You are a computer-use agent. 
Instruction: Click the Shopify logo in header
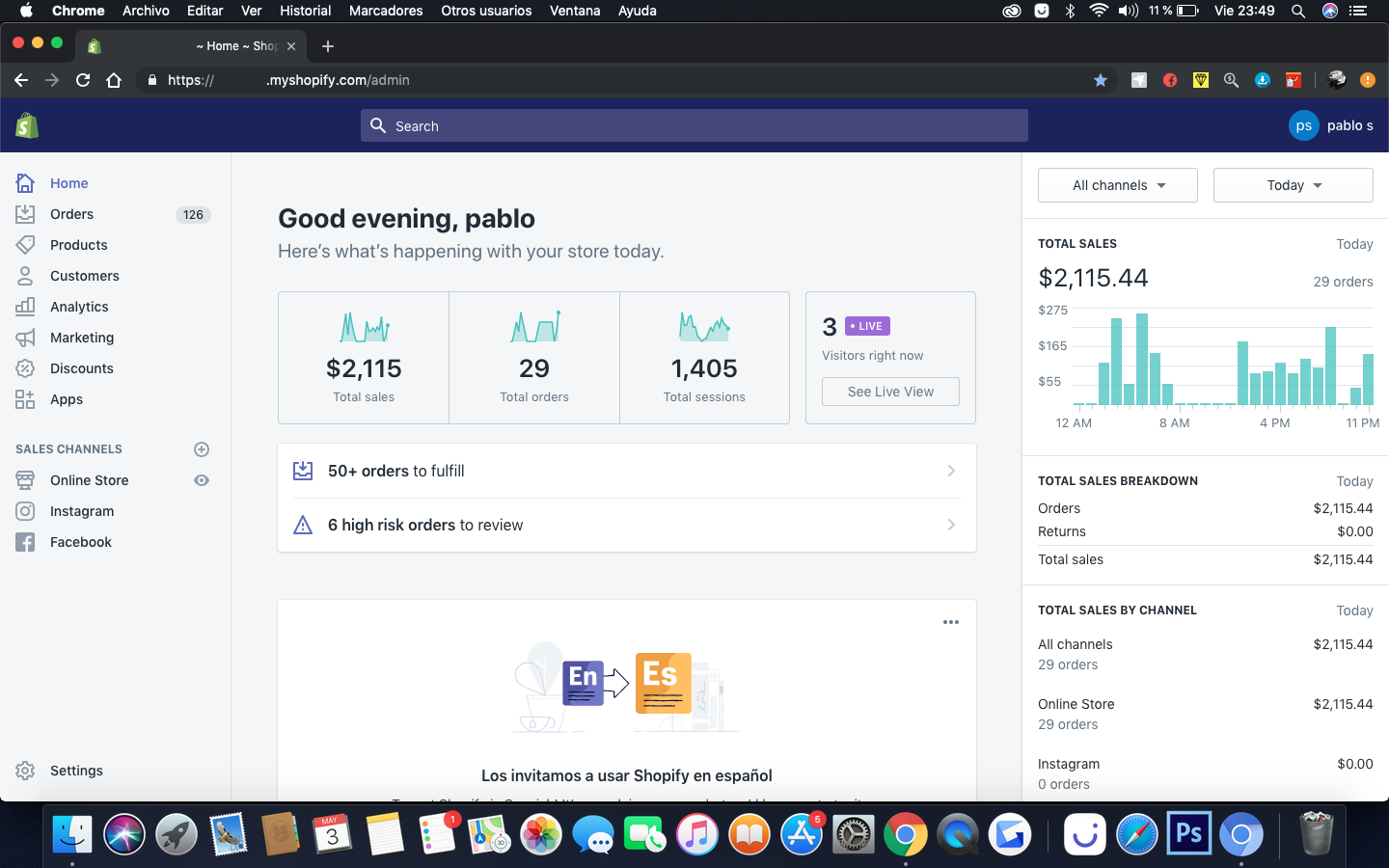[27, 125]
